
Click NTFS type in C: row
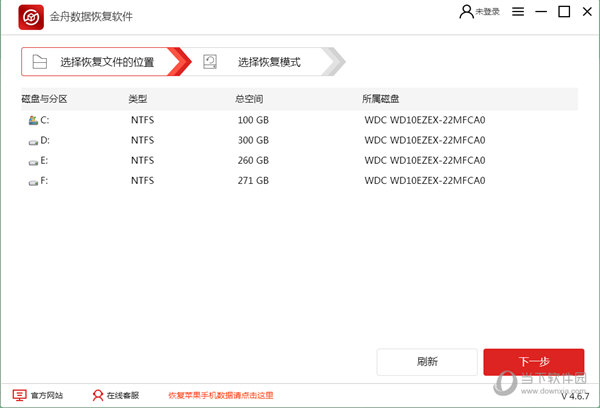click(142, 120)
